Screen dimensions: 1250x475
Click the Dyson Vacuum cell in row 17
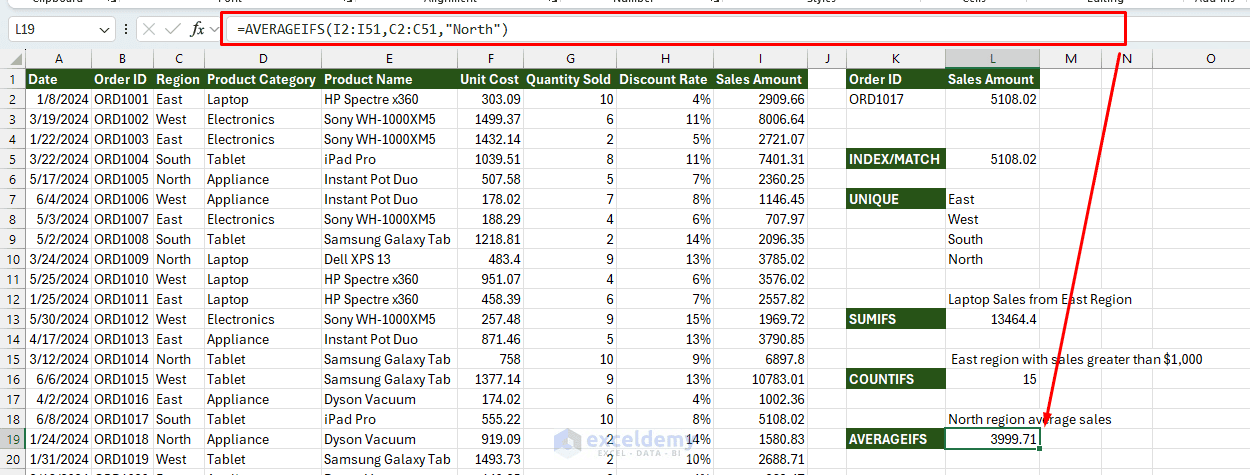pyautogui.click(x=389, y=399)
